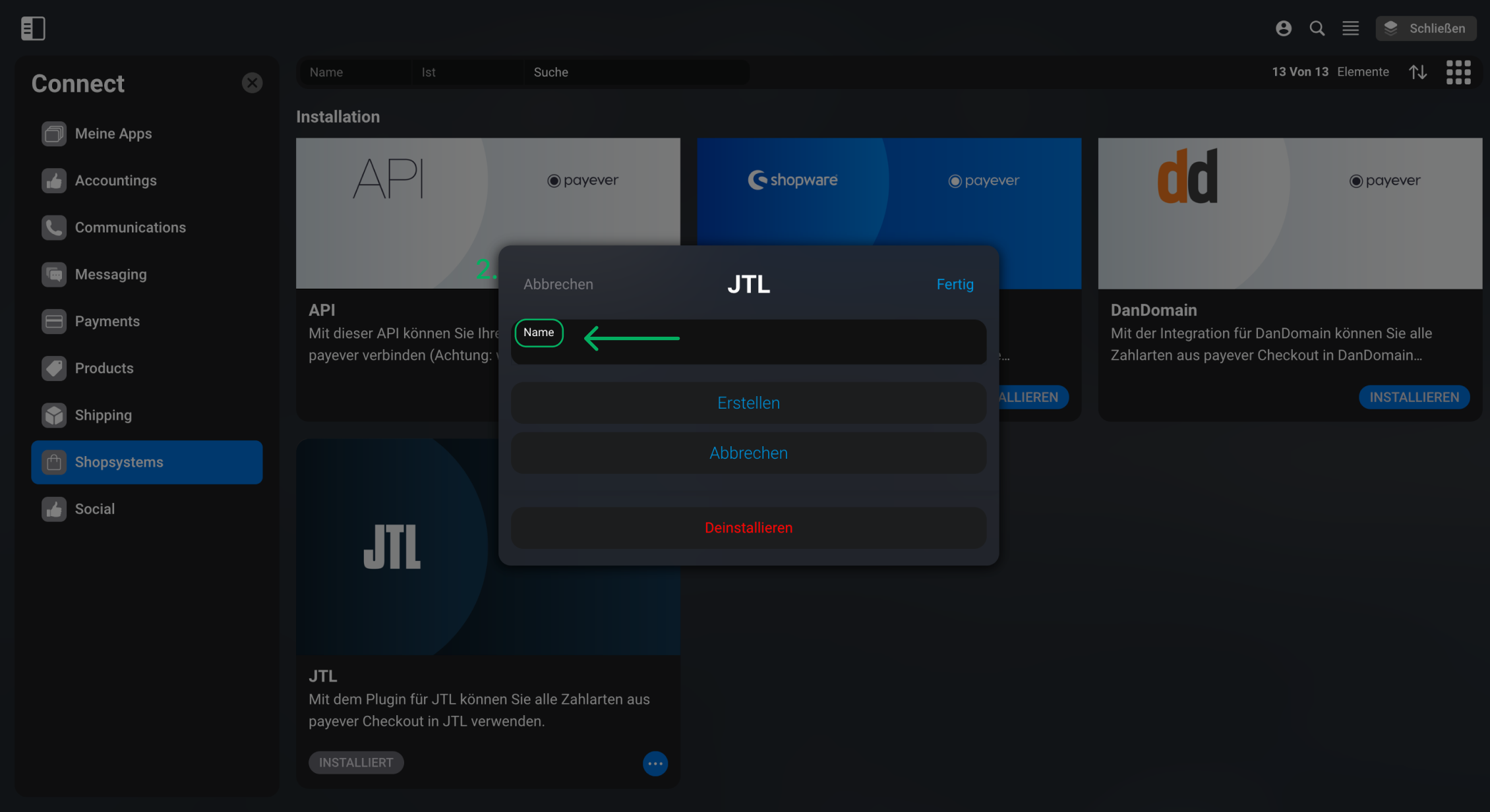
Task: Click the Products tag icon
Action: tap(54, 368)
